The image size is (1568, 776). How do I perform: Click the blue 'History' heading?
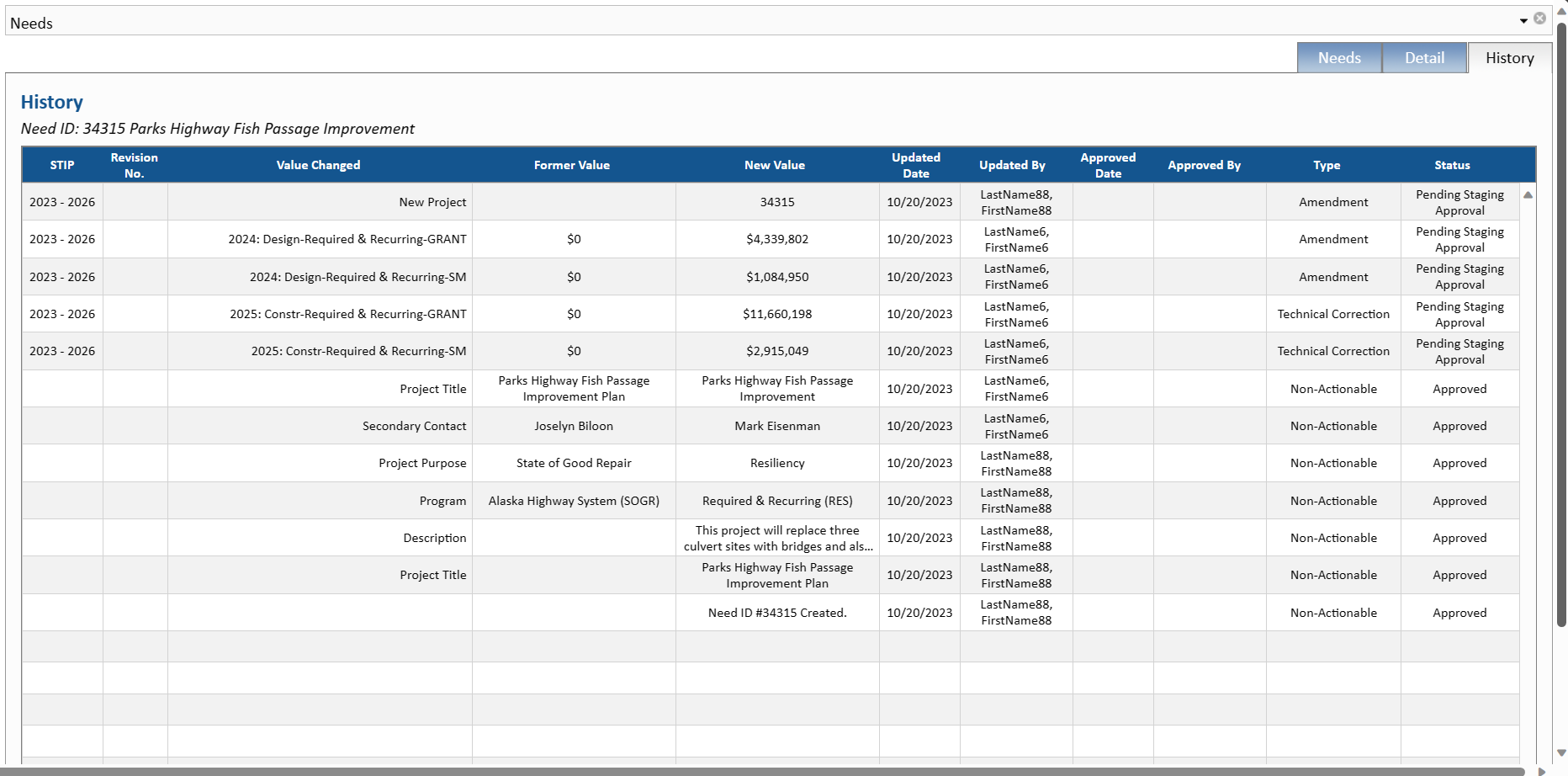pyautogui.click(x=52, y=102)
